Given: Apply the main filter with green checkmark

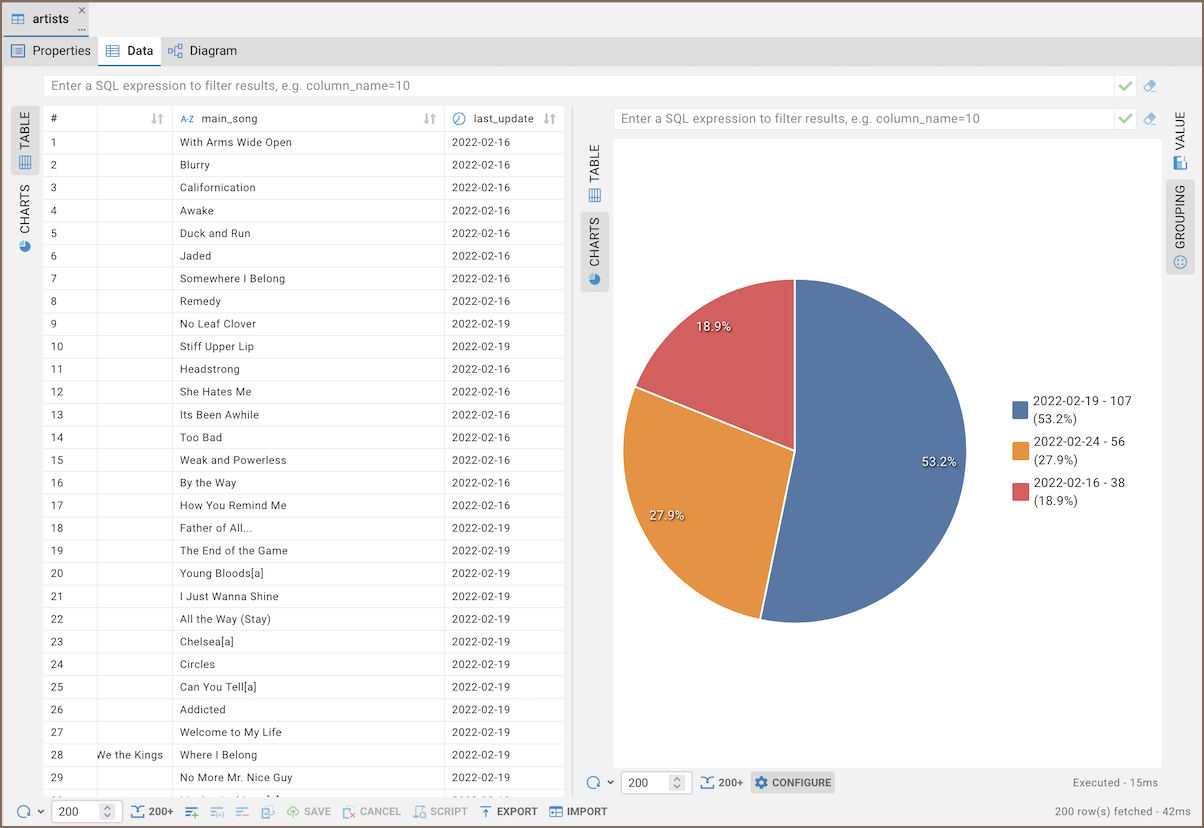Looking at the screenshot, I should (x=1126, y=87).
